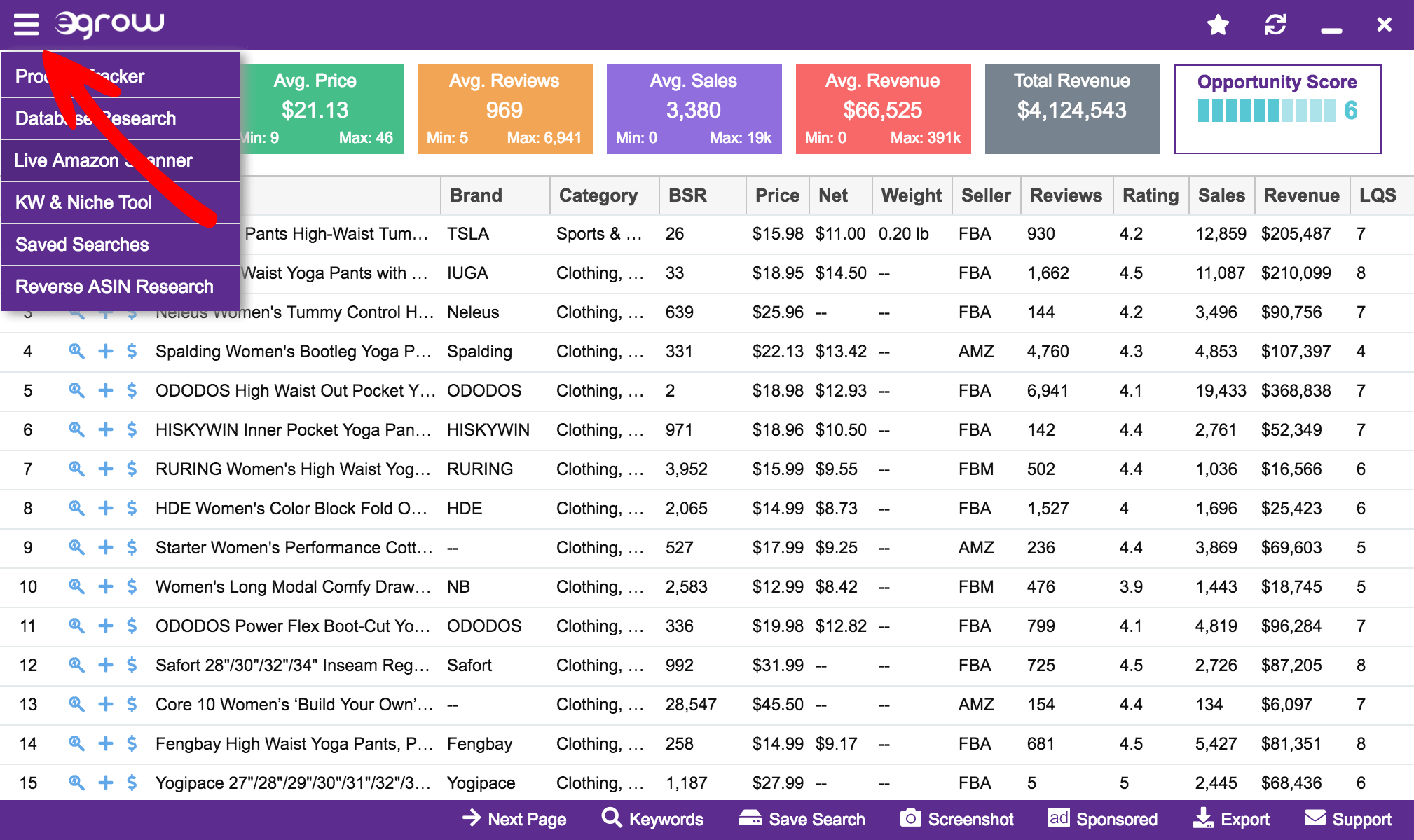The width and height of the screenshot is (1414, 840).
Task: Sort by Rating column header
Action: pyautogui.click(x=1151, y=195)
